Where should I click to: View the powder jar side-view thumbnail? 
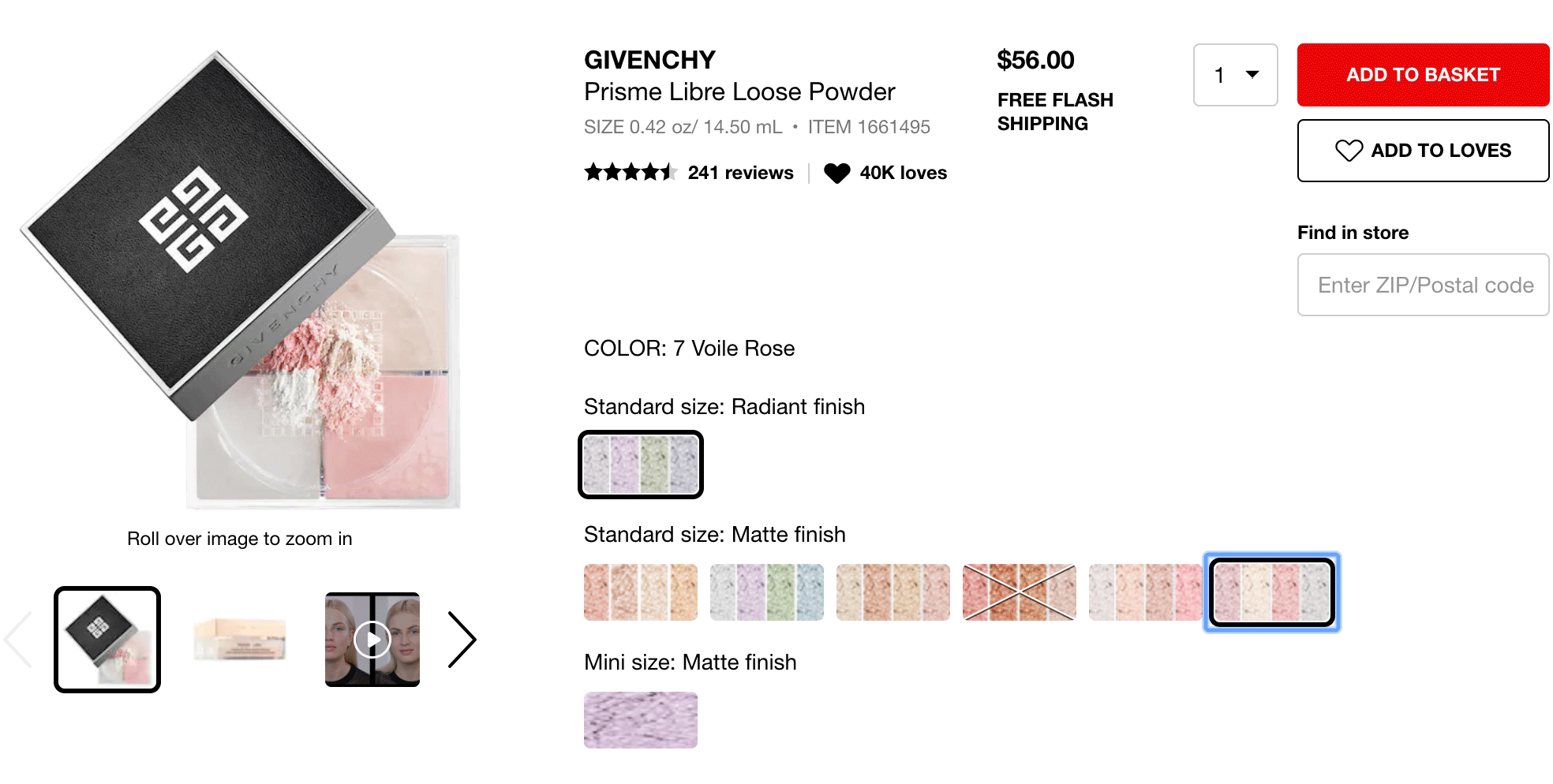coord(240,640)
